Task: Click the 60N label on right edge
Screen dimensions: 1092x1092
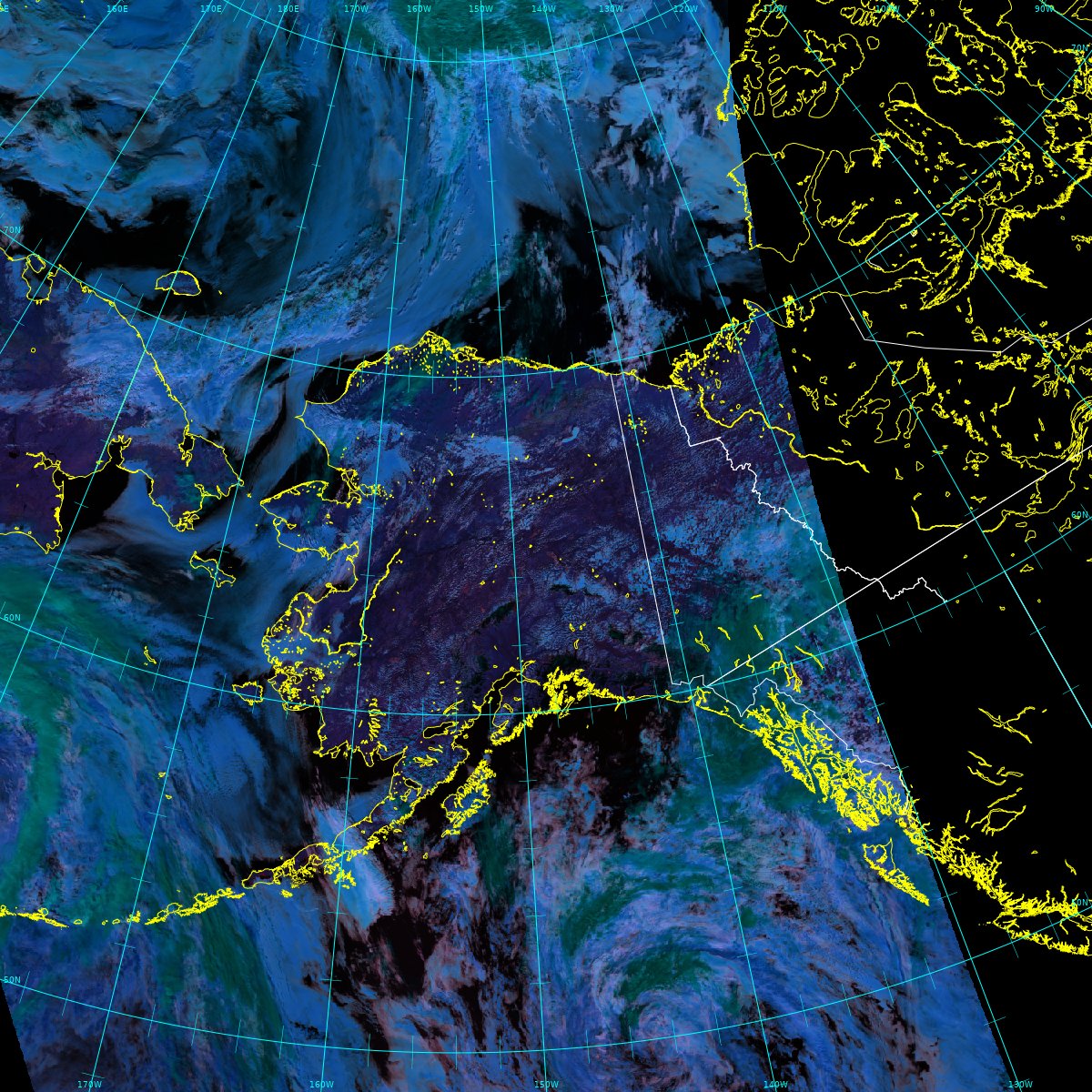Action: coord(1078,515)
